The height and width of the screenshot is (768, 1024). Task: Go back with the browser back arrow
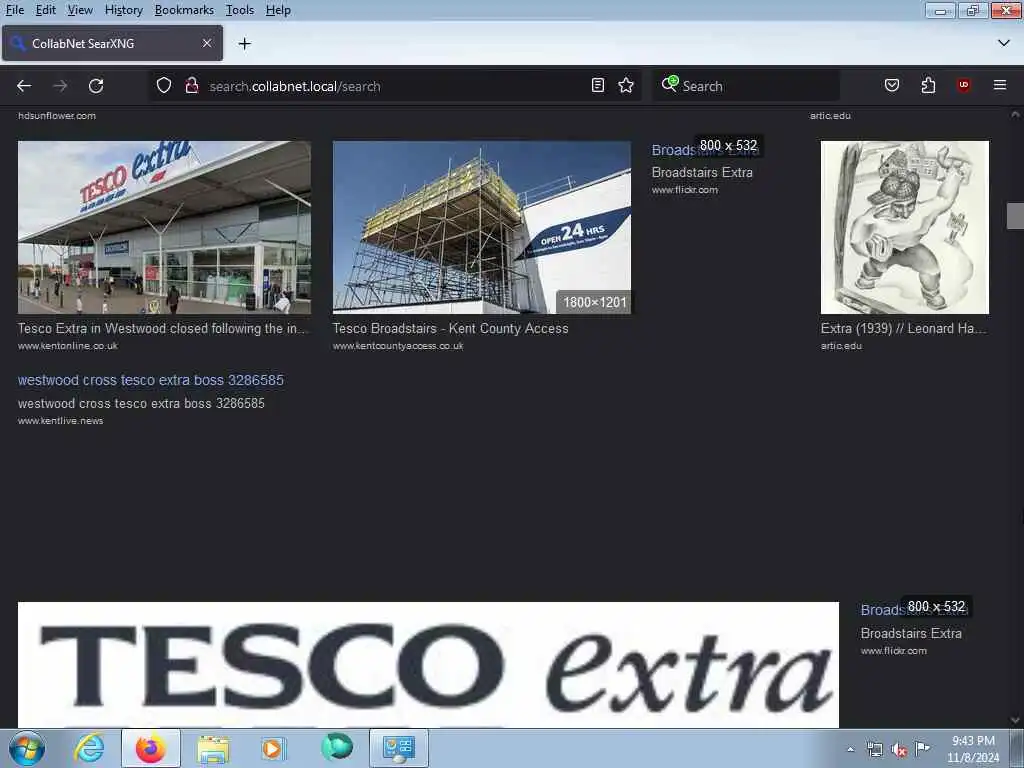24,86
